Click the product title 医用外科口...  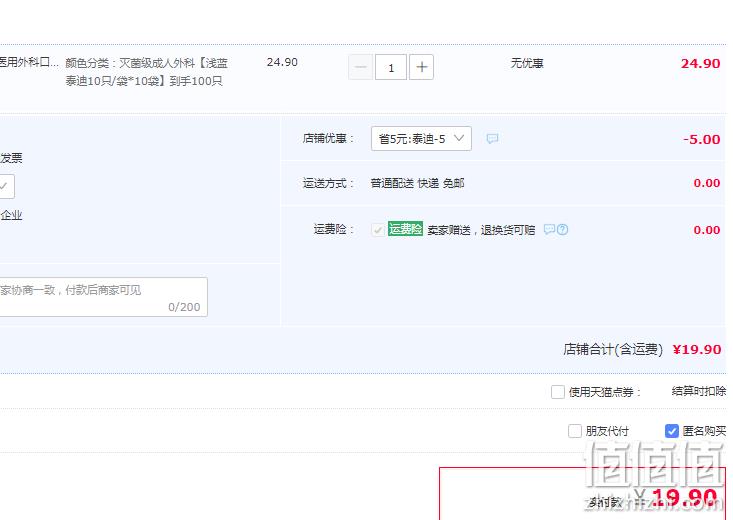pyautogui.click(x=29, y=62)
